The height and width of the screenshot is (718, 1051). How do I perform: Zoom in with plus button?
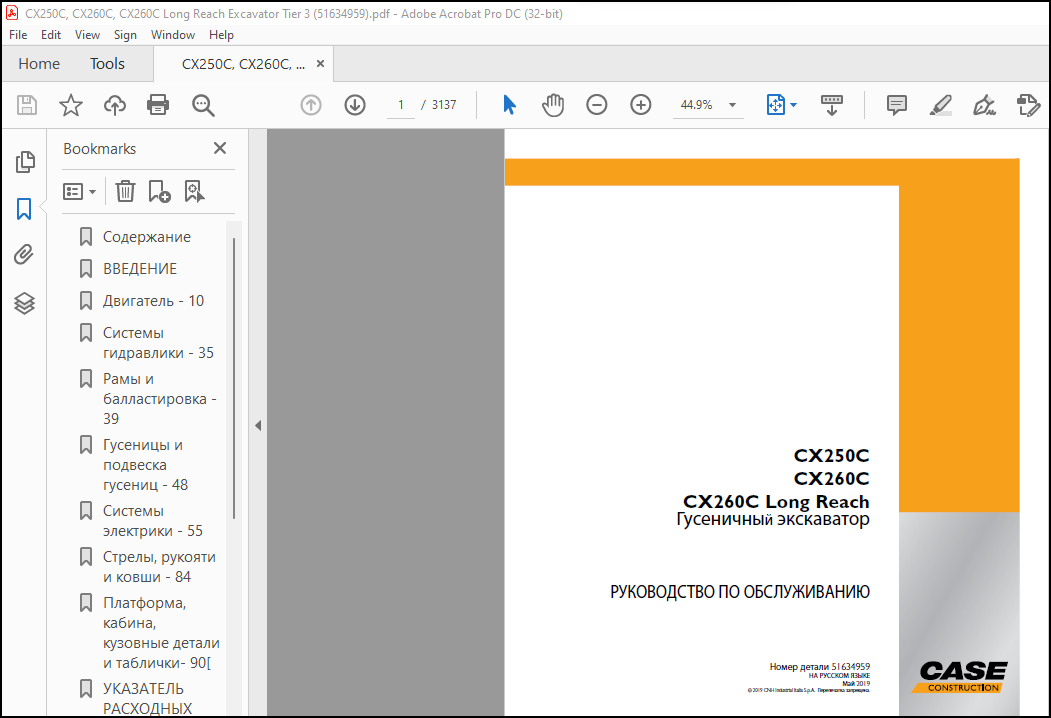[641, 105]
